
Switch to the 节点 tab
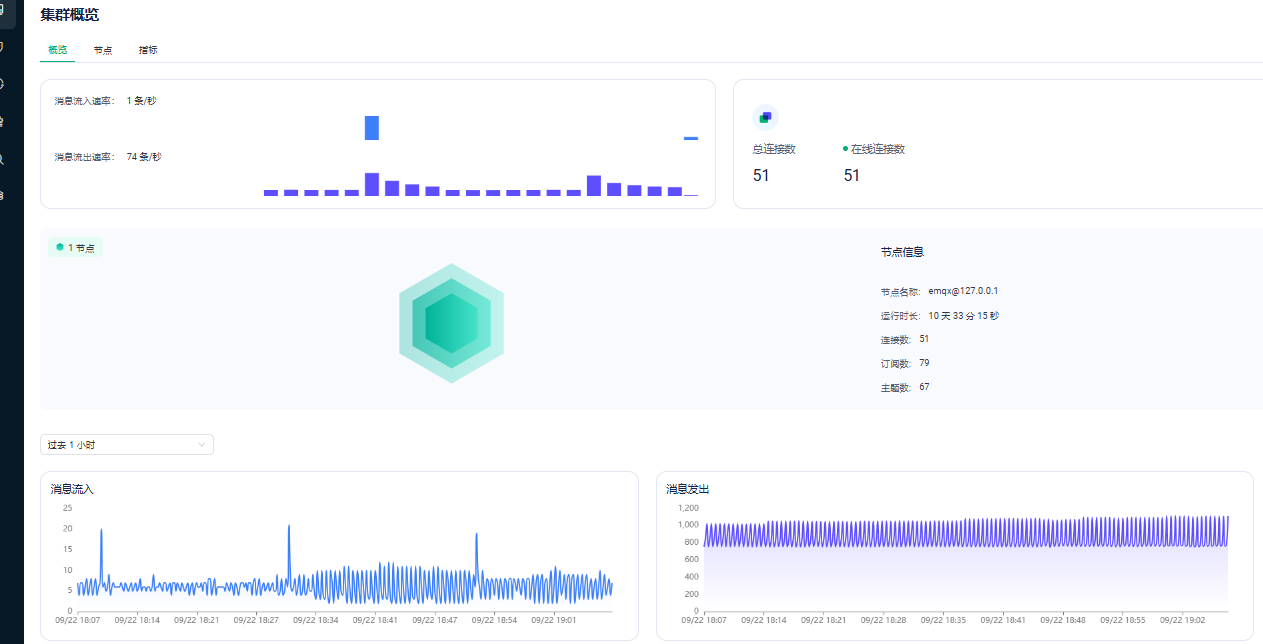[x=103, y=50]
